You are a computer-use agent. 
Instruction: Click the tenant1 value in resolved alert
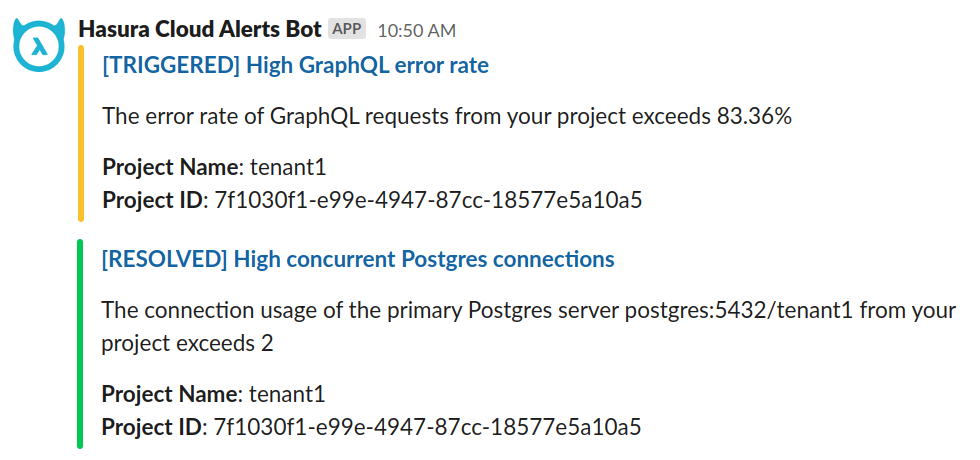click(x=288, y=394)
